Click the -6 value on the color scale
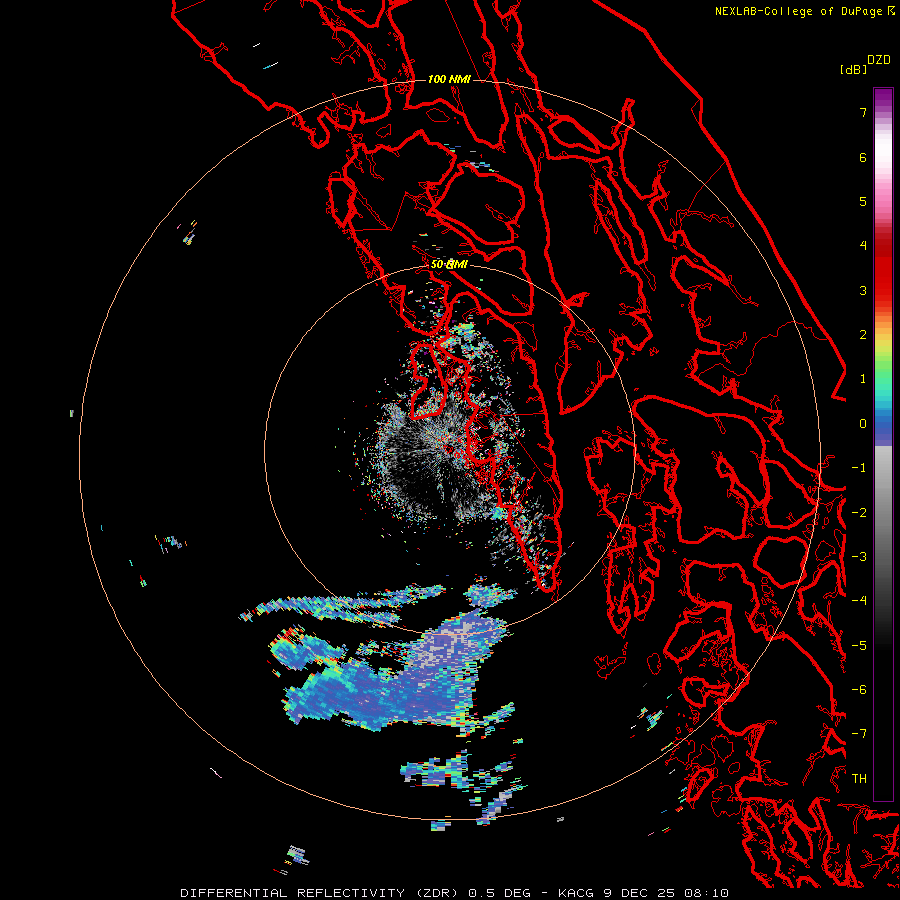Screen dimensions: 900x900 pyautogui.click(x=859, y=689)
